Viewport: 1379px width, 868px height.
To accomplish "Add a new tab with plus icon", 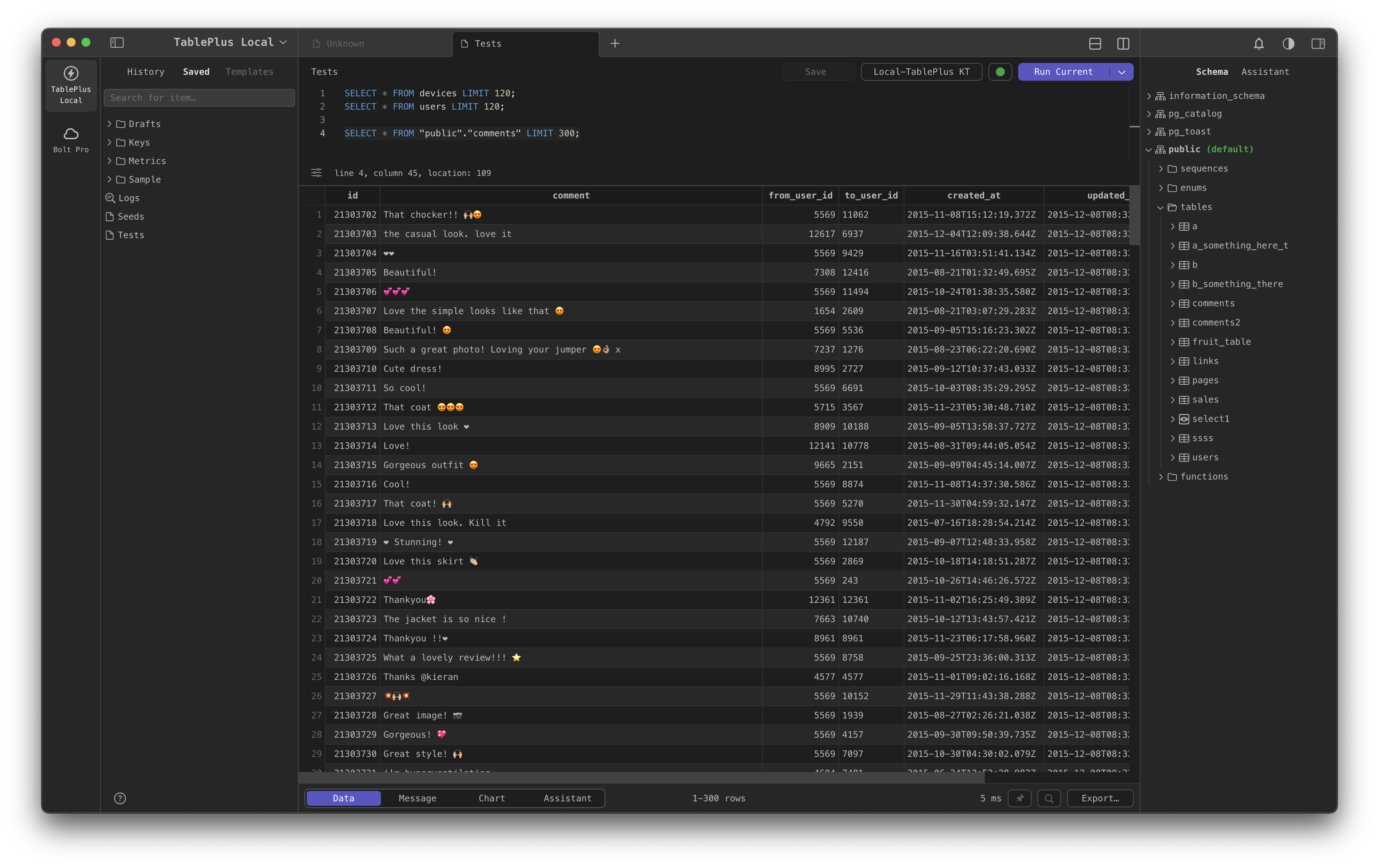I will point(615,44).
